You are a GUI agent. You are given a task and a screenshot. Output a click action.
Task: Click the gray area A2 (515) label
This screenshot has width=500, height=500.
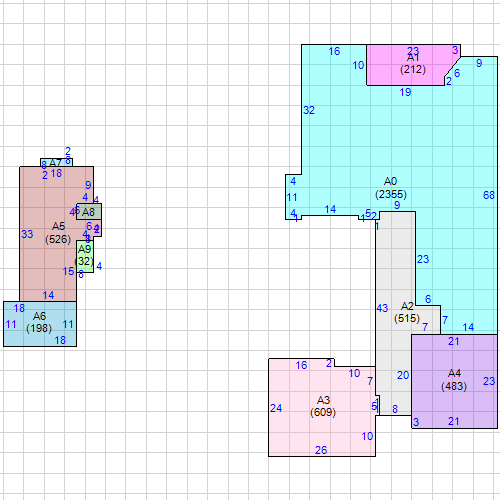pos(407,312)
